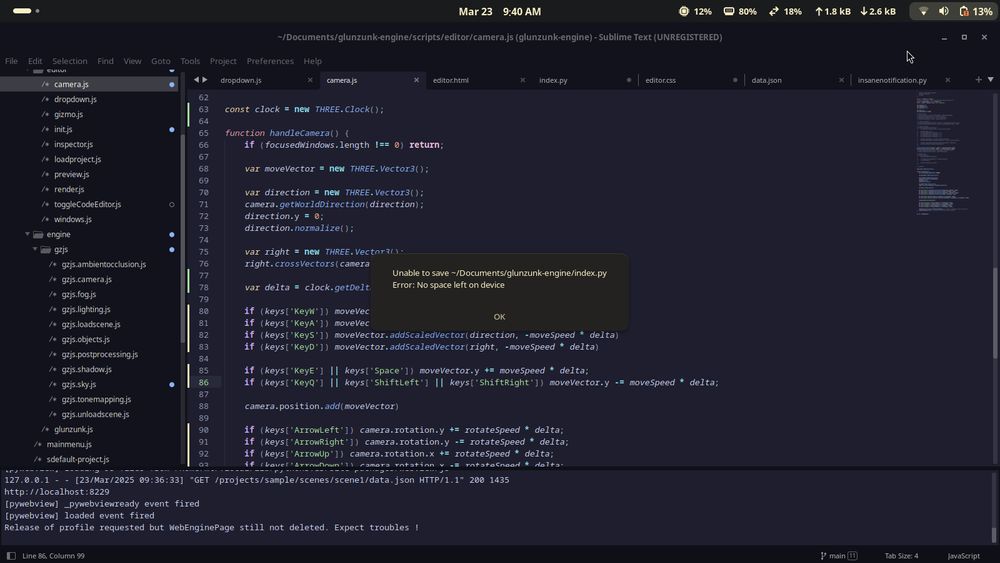Change Tab Size: 4 setting
This screenshot has width=1000, height=563.
(901, 556)
